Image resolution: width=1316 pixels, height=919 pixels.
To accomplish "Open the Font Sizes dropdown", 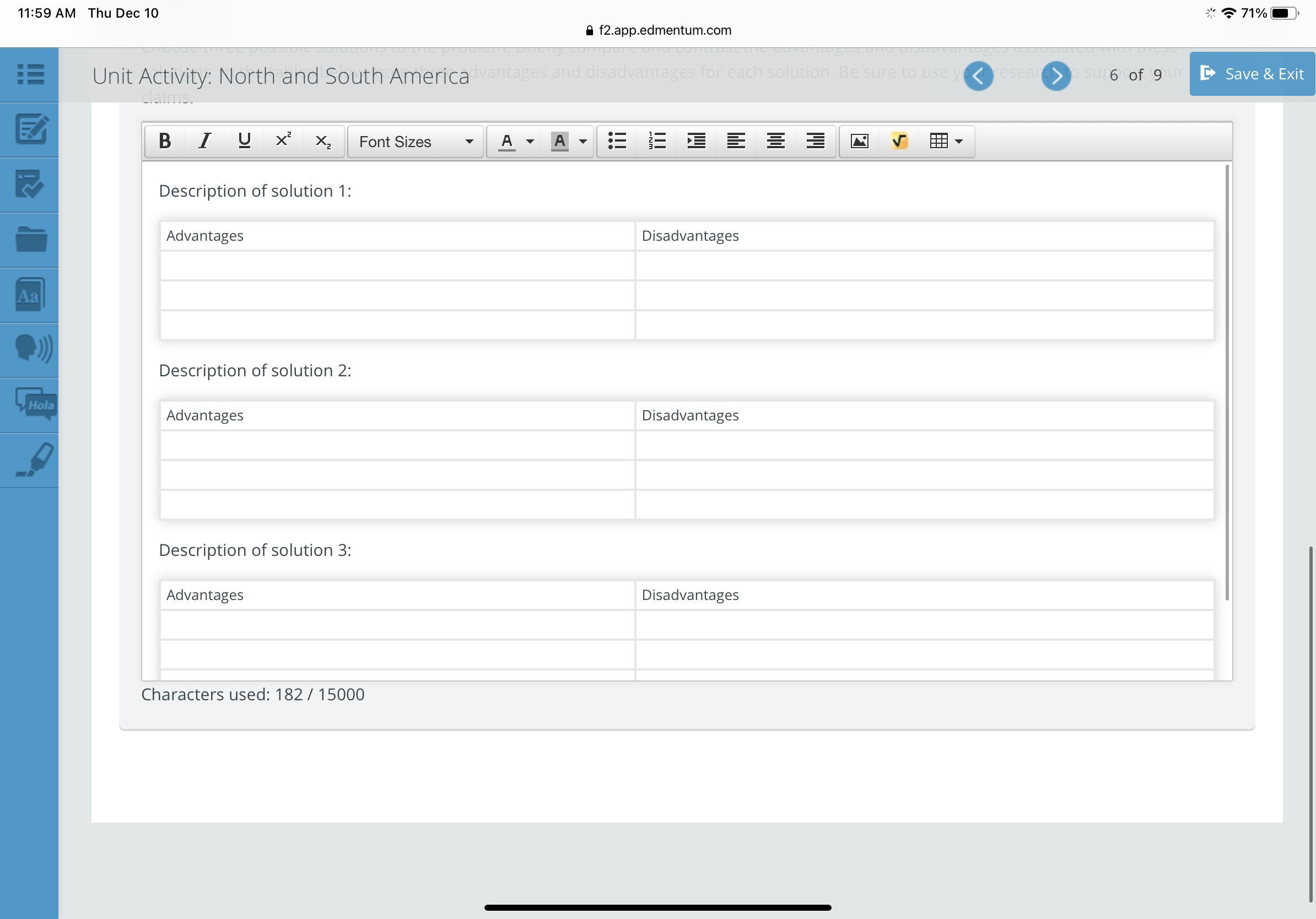I will point(416,142).
